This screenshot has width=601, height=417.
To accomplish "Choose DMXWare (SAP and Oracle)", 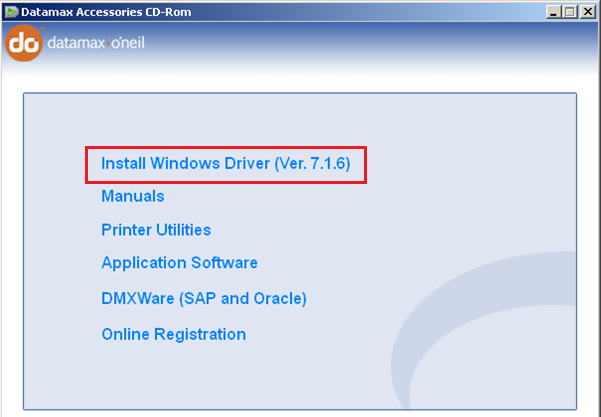I will [x=204, y=299].
